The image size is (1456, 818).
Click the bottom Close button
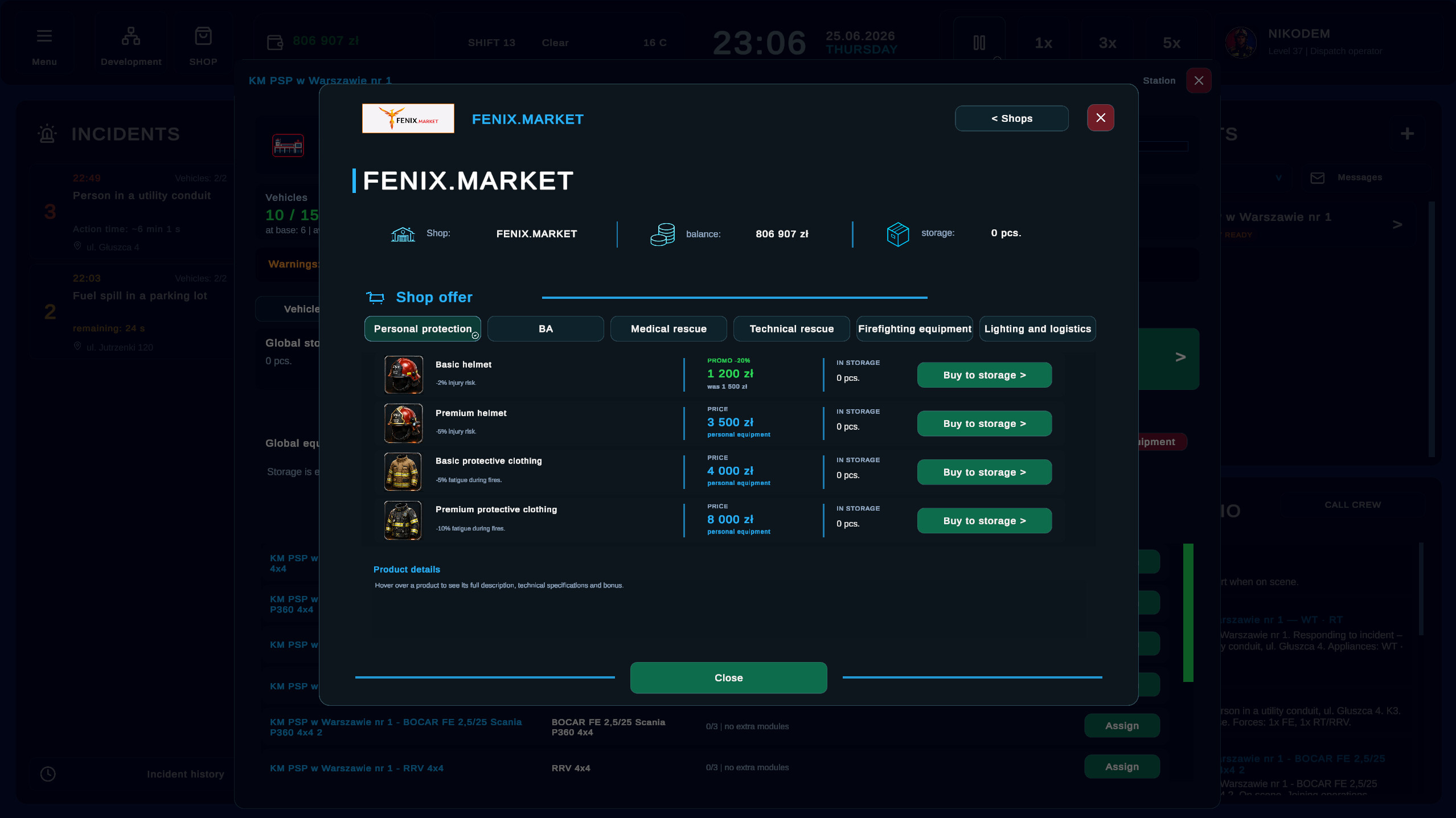point(728,677)
